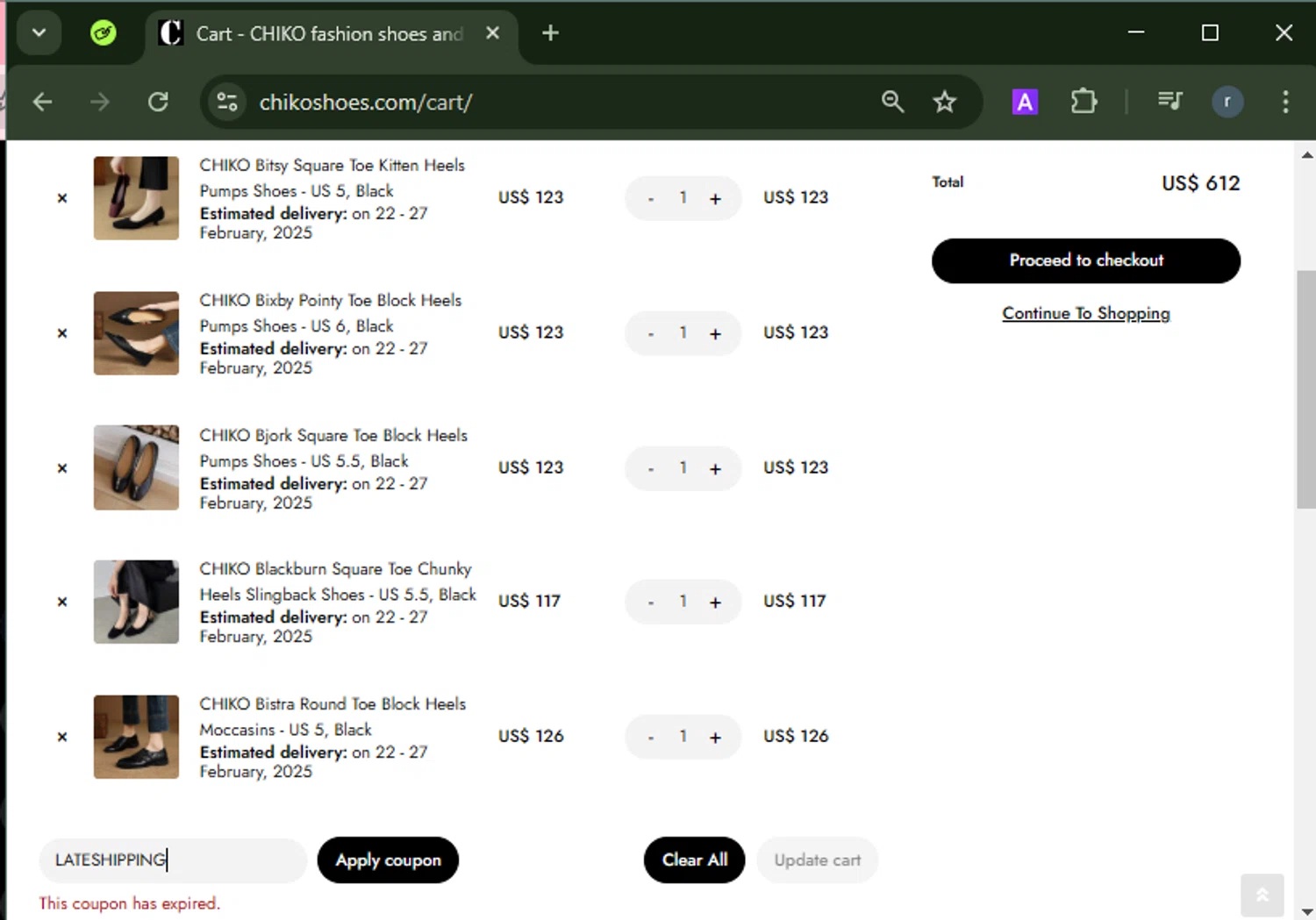Open the Blackburn Slingback product thumbnail
This screenshot has height=920, width=1316.
tap(136, 602)
